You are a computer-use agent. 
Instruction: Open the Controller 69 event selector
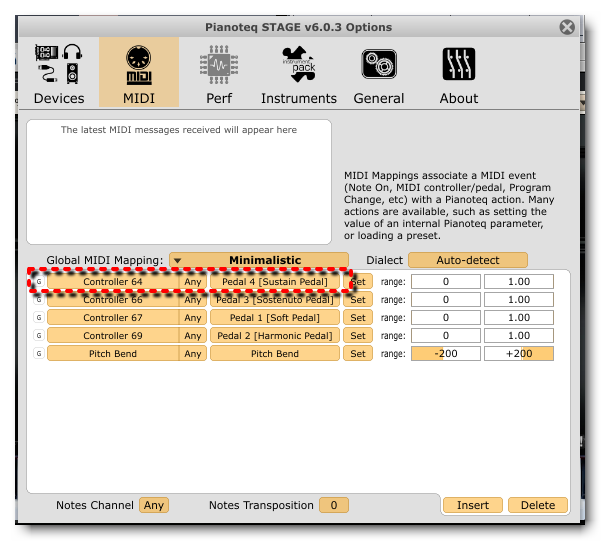pos(113,335)
